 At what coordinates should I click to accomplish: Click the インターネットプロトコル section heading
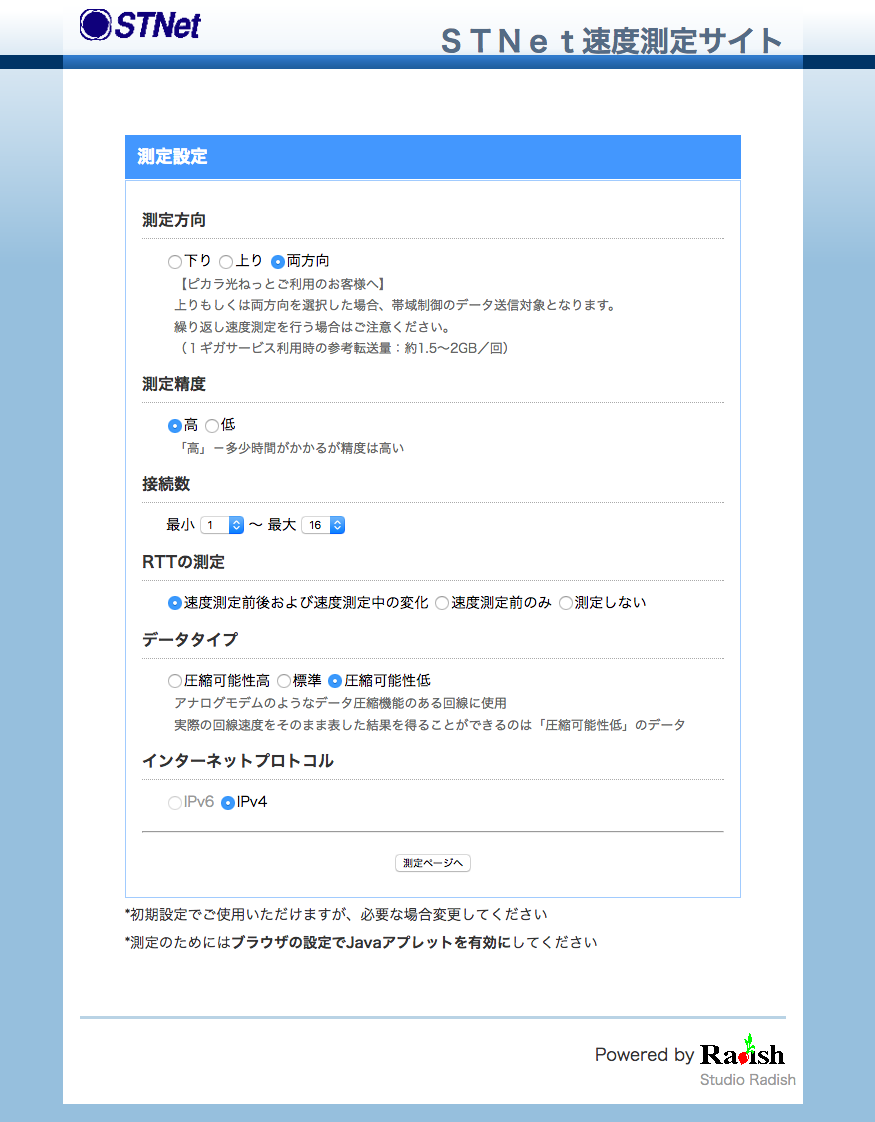tap(238, 761)
